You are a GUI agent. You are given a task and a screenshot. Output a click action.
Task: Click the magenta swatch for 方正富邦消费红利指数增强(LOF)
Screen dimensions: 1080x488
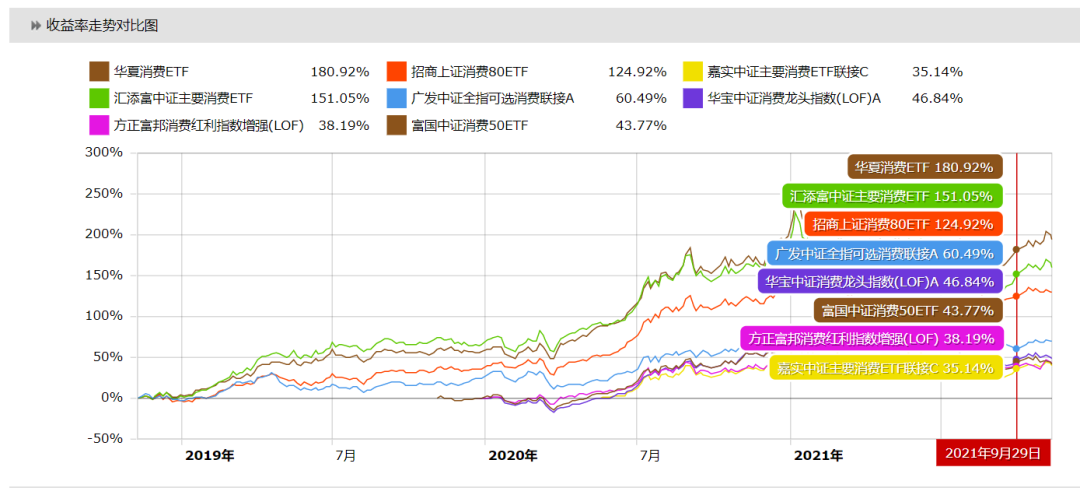coord(99,125)
